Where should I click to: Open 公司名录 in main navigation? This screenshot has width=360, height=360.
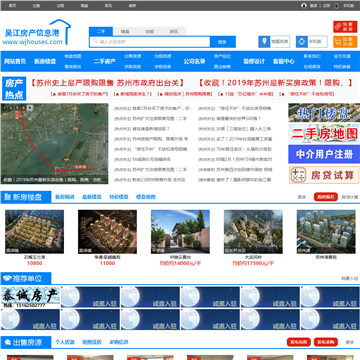194,61
